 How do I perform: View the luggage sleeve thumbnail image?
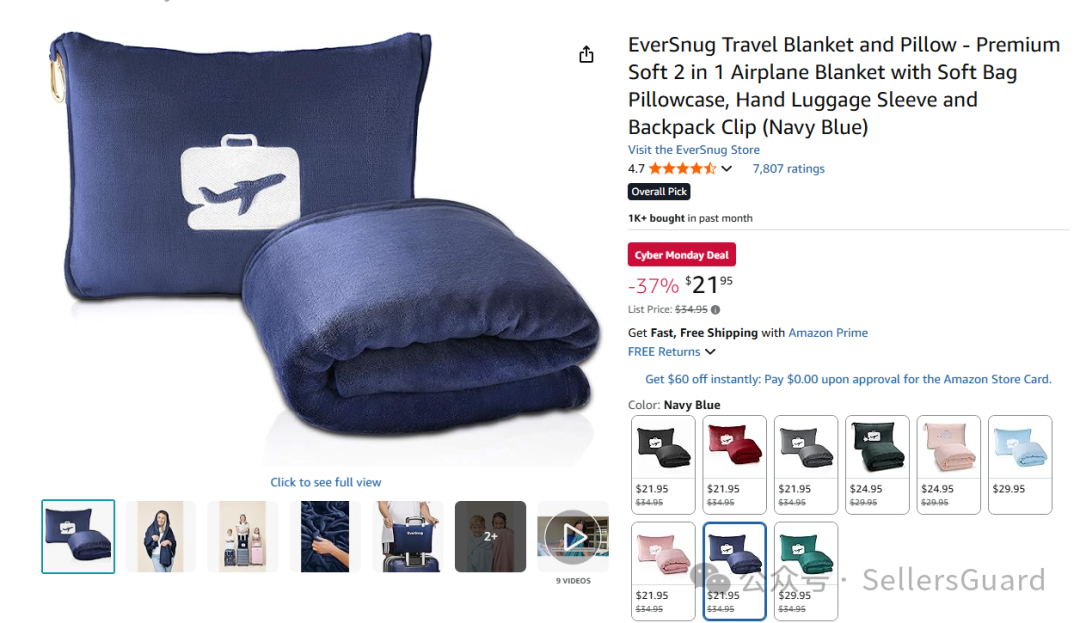408,537
